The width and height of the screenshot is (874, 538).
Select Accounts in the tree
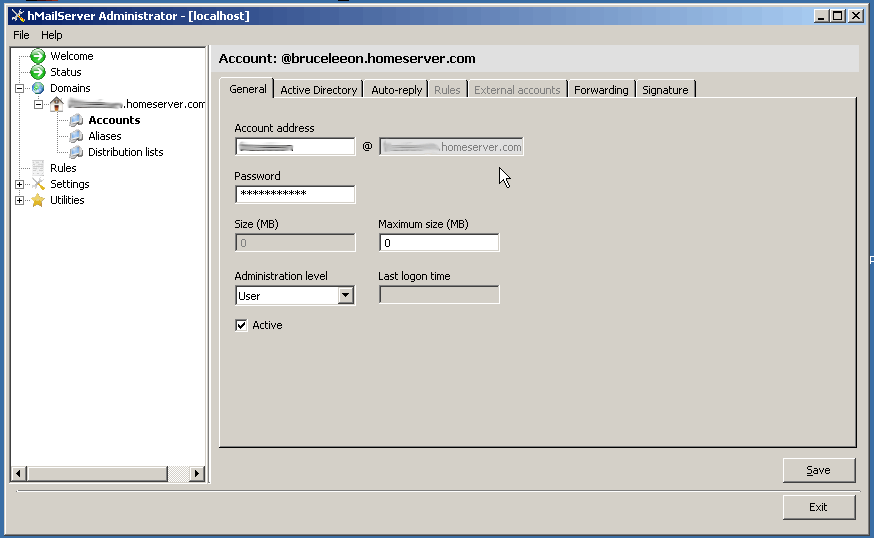114,120
